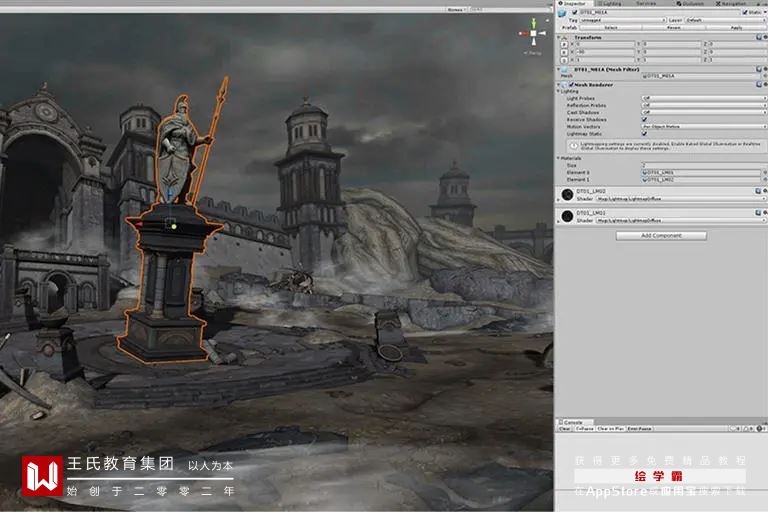Open Mesh Renderer help icon
The width and height of the screenshot is (768, 512).
click(x=759, y=85)
